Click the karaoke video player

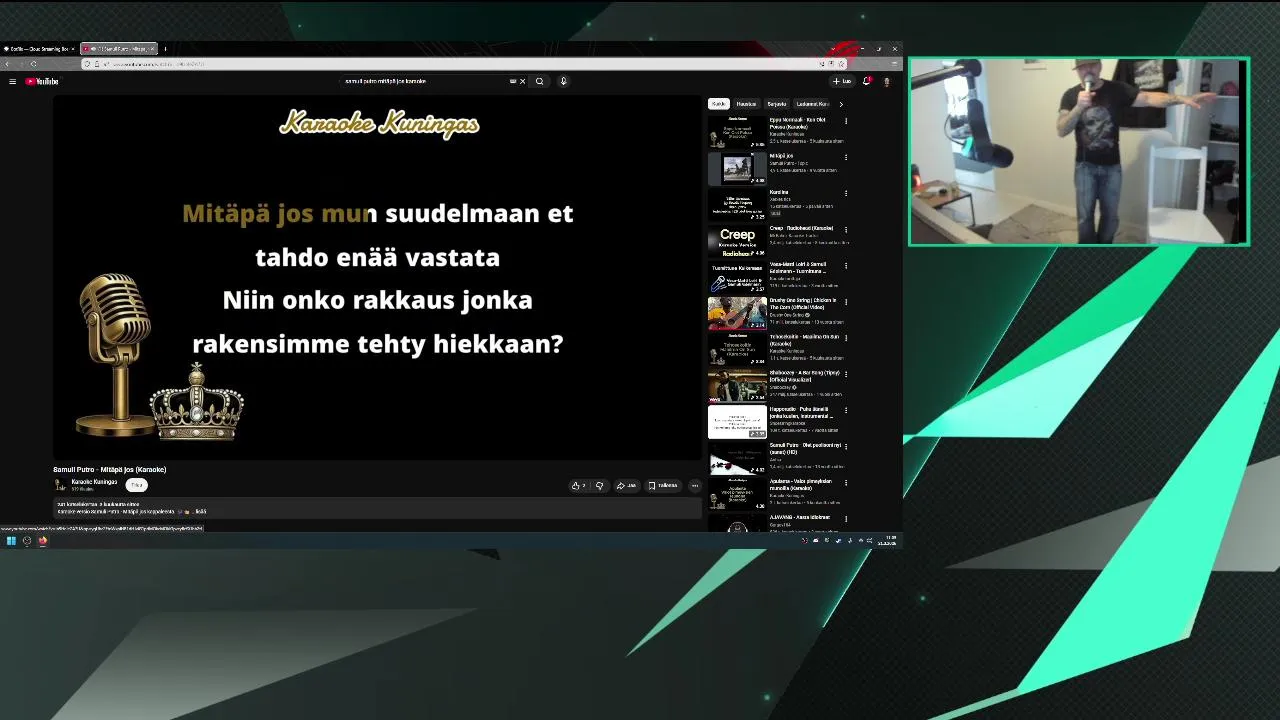click(378, 278)
